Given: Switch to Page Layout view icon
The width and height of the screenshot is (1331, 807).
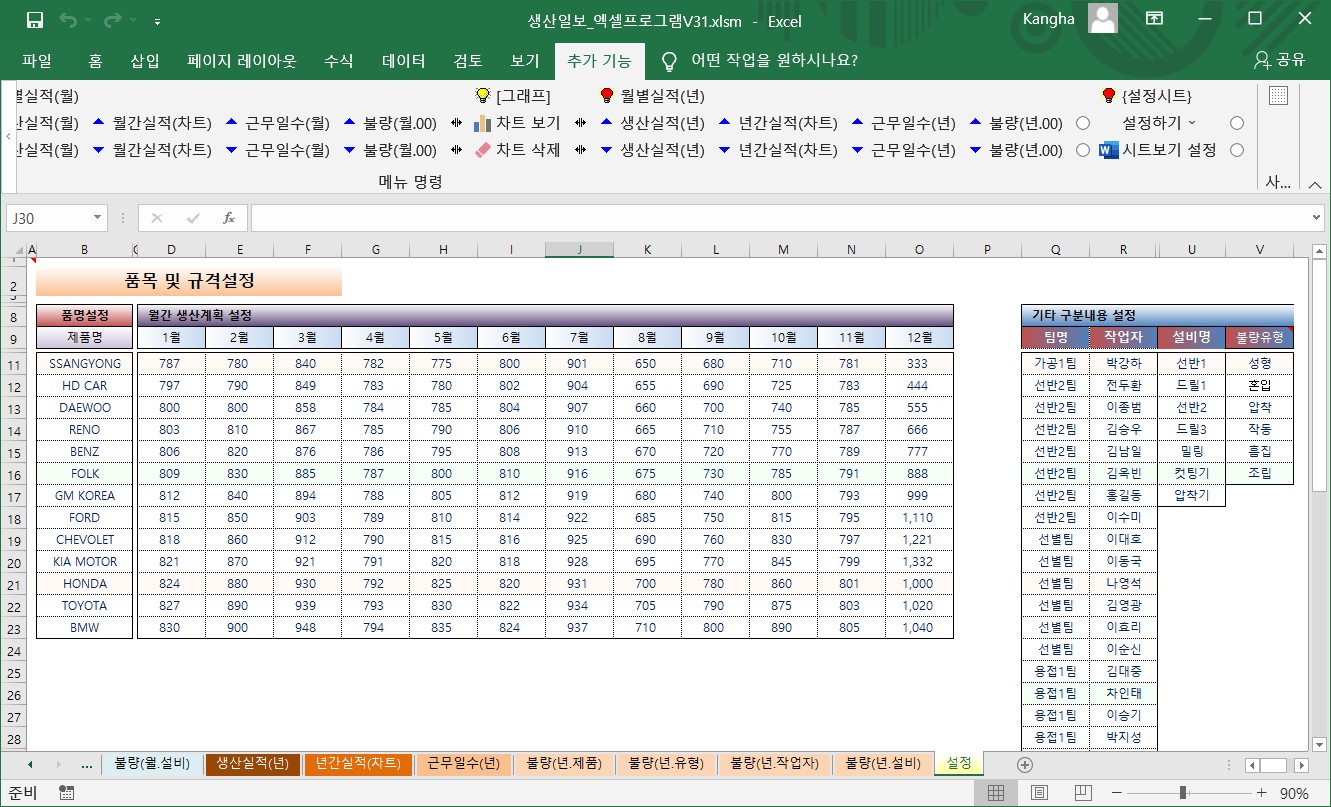Looking at the screenshot, I should (1040, 793).
